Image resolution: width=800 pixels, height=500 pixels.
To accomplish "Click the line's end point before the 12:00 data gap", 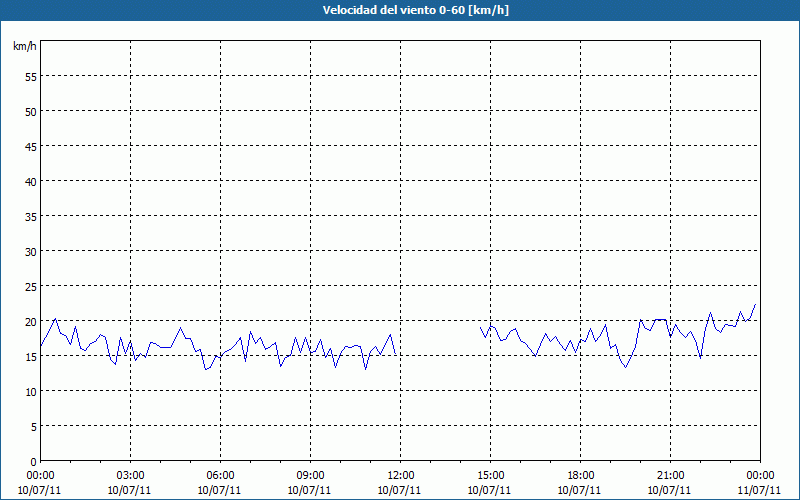I will [x=395, y=354].
